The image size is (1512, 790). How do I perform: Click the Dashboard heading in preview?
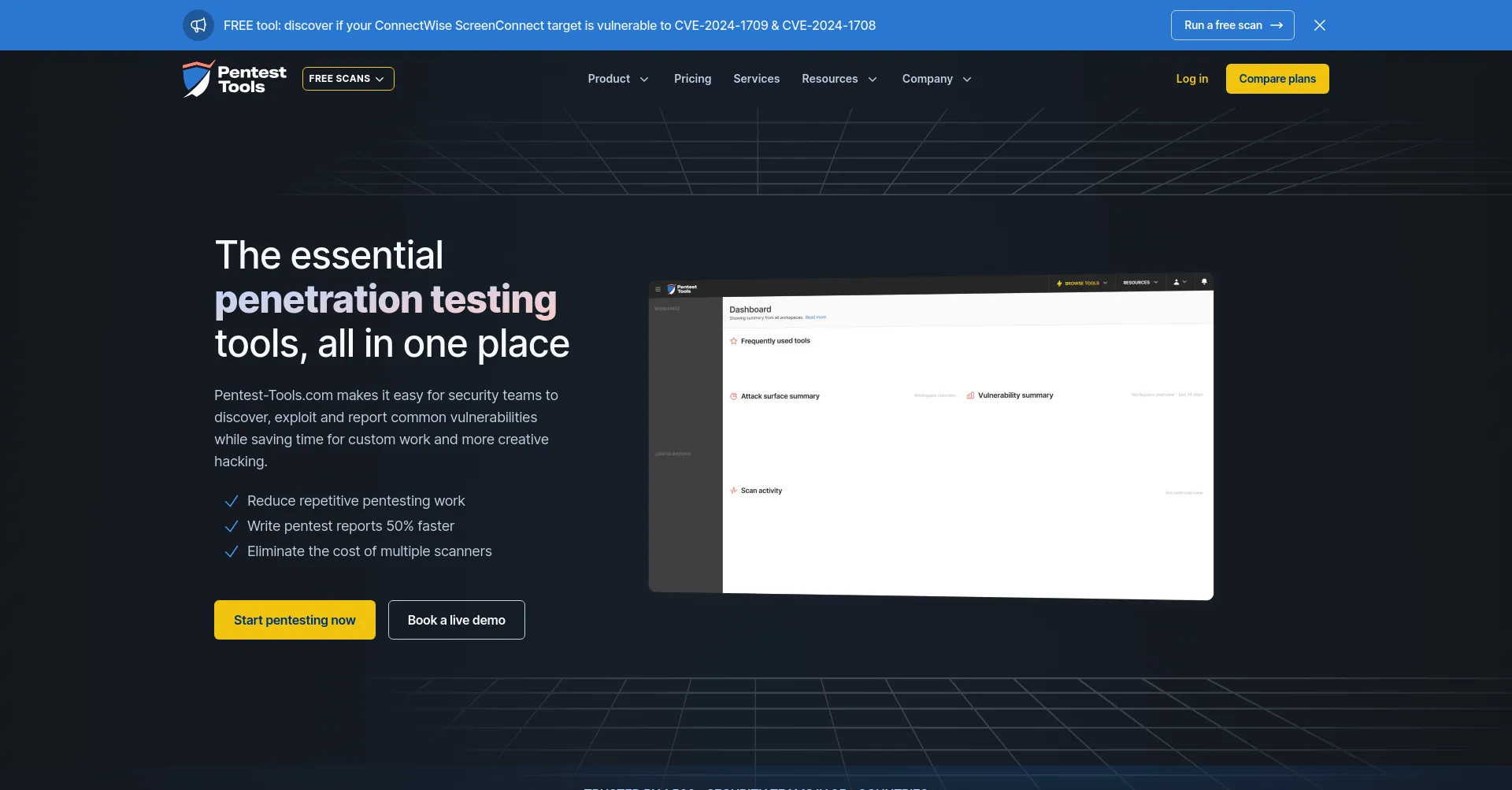click(750, 310)
